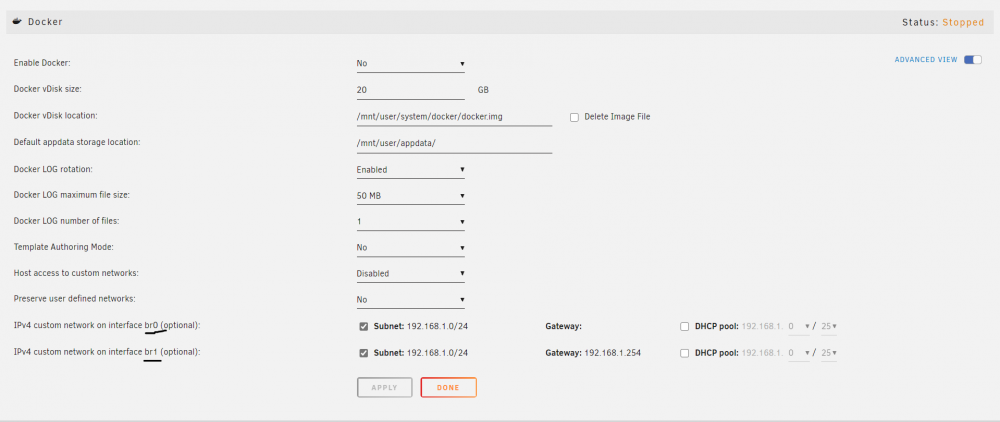Click the Docker vDisk location field

click(454, 117)
